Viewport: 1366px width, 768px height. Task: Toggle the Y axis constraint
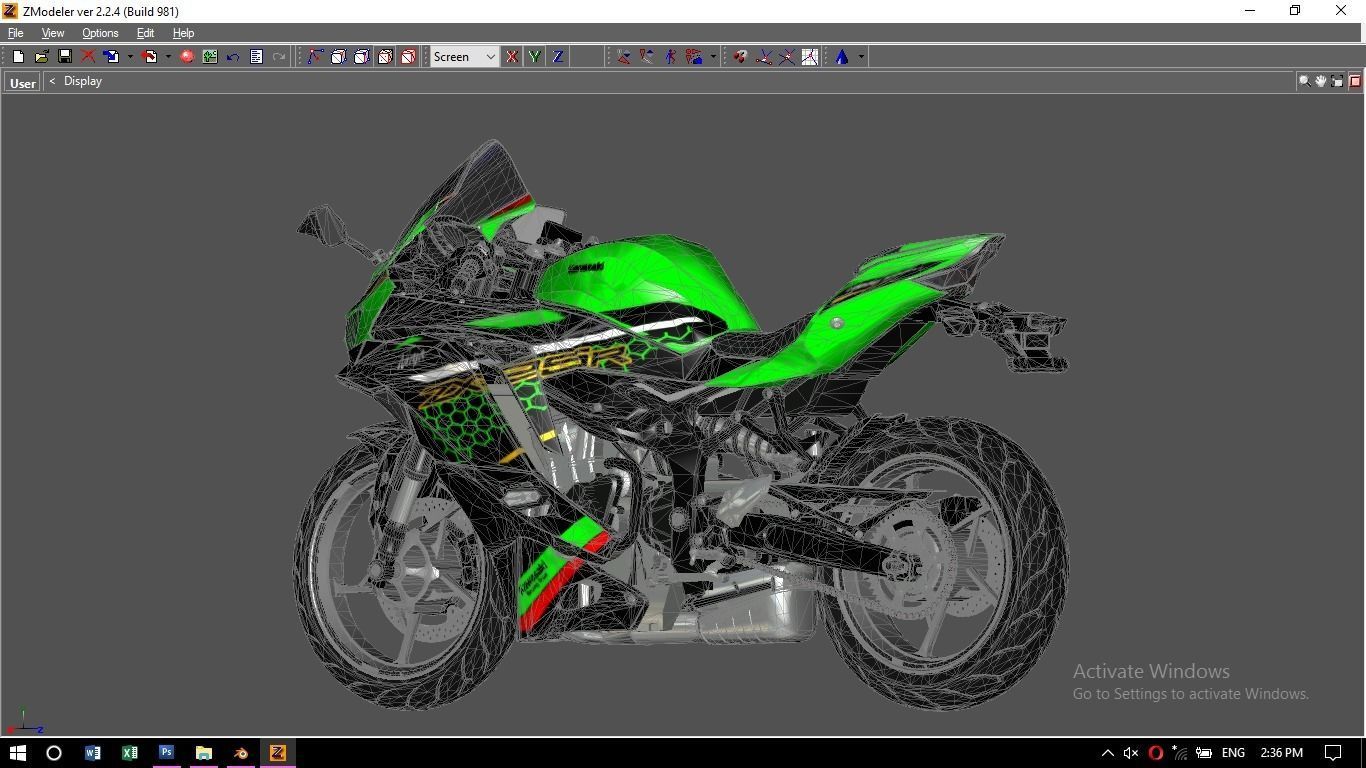(535, 57)
